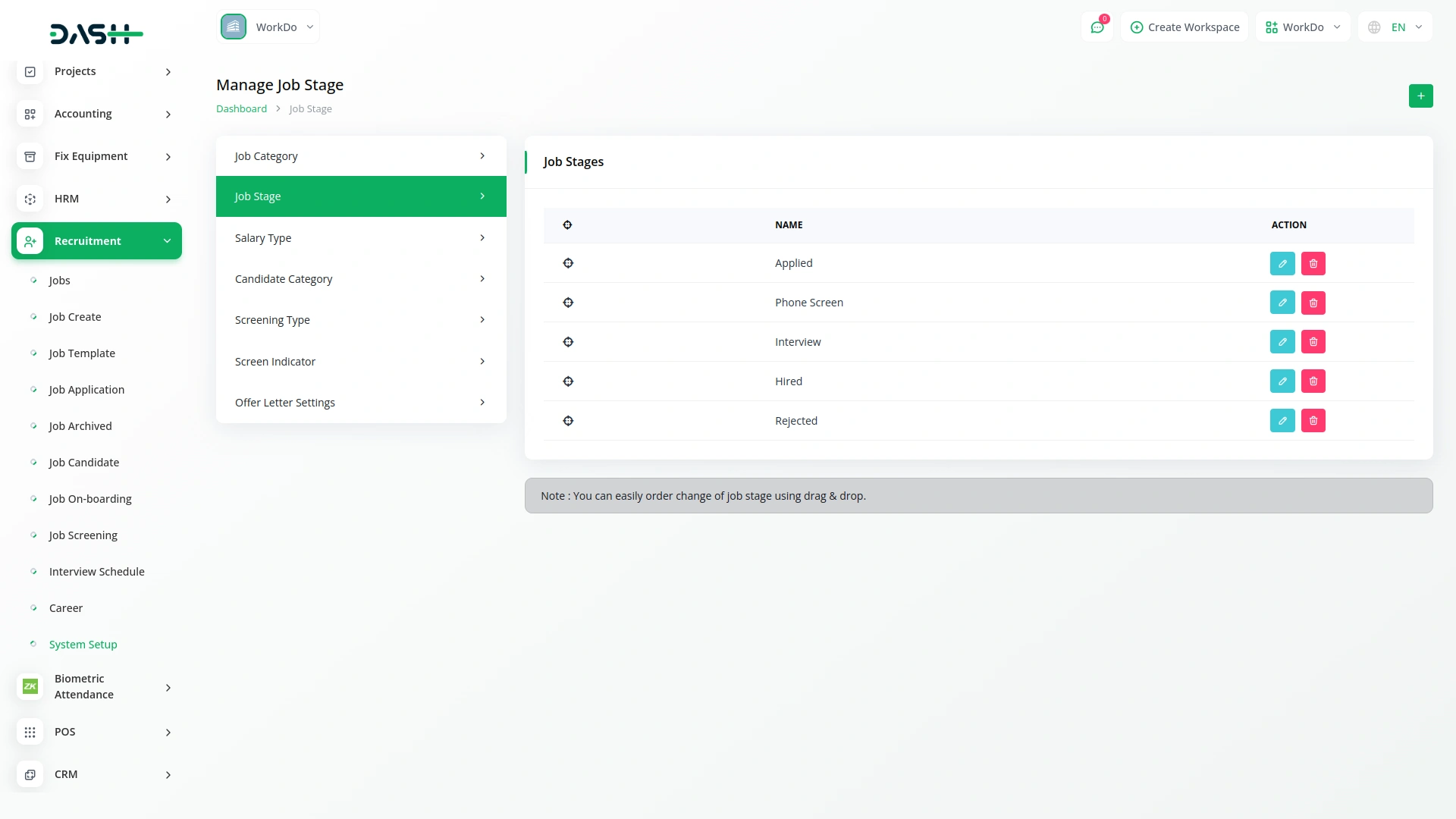
Task: Click the Biometric Attendance ZK icon
Action: coord(30,686)
